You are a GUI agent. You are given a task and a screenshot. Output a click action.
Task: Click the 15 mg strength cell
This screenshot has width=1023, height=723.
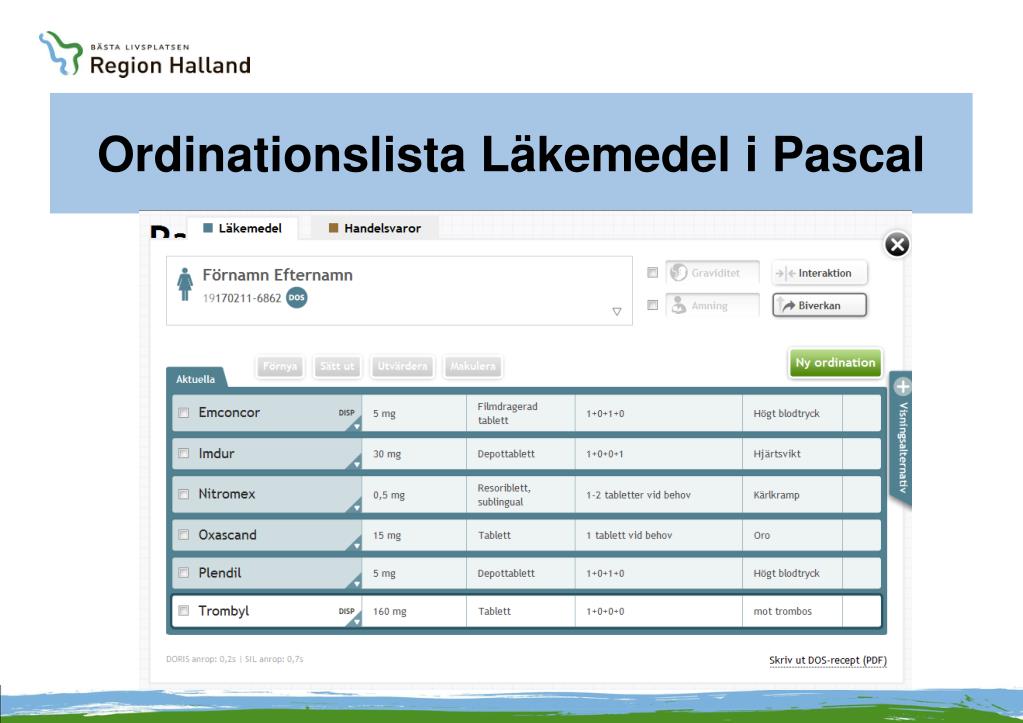click(x=414, y=535)
